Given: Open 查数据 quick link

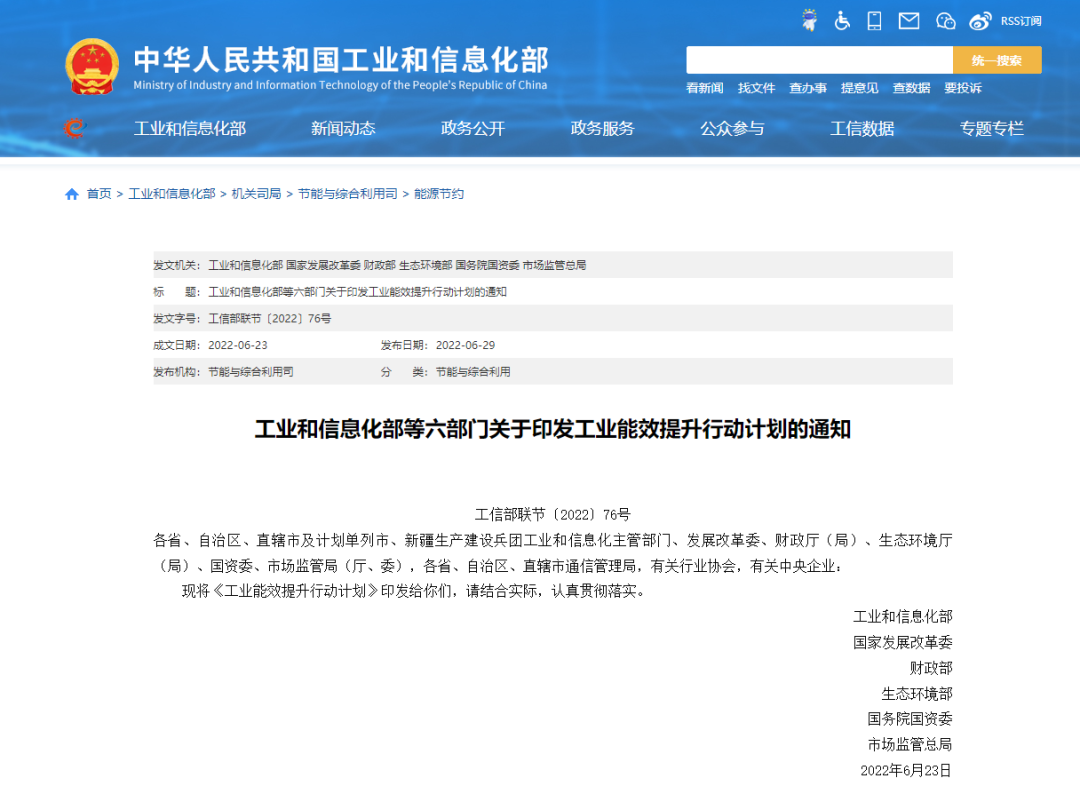Looking at the screenshot, I should click(x=911, y=88).
